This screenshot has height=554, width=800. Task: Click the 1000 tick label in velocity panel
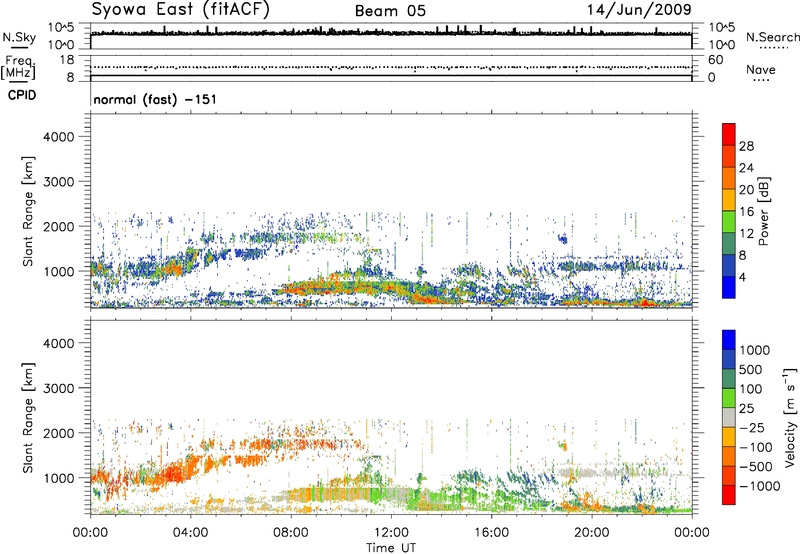coord(58,478)
